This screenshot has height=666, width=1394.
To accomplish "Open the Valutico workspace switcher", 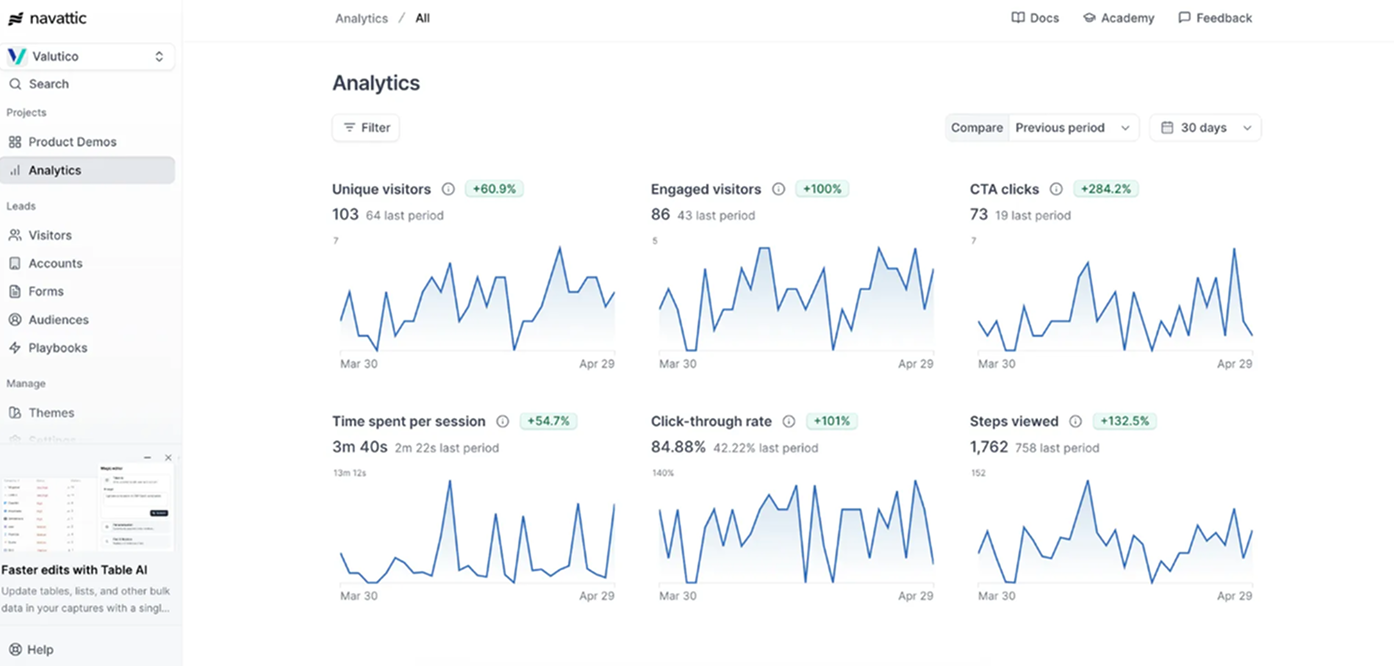I will (88, 56).
